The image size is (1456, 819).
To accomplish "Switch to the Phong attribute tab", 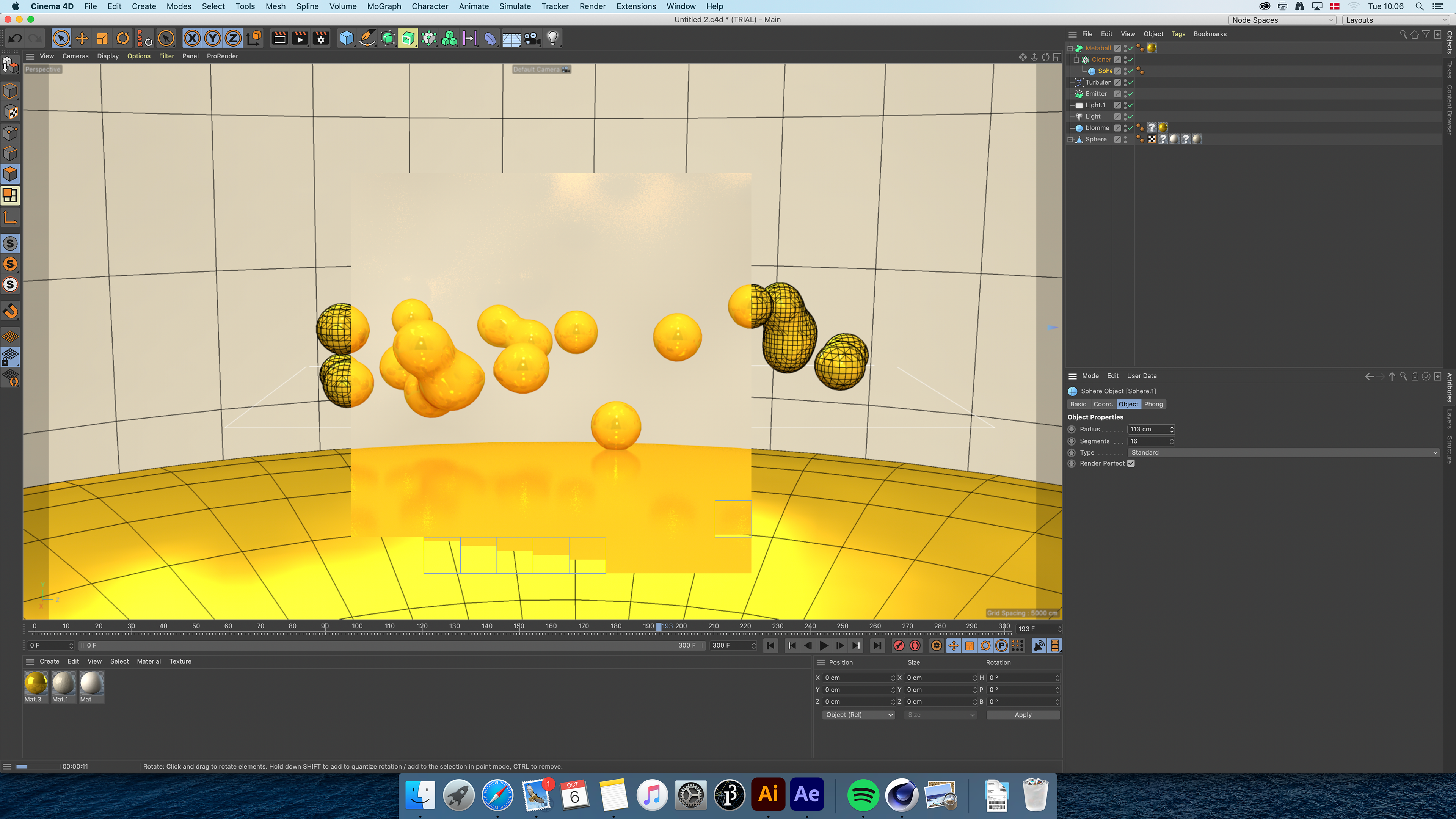I will (x=1153, y=404).
